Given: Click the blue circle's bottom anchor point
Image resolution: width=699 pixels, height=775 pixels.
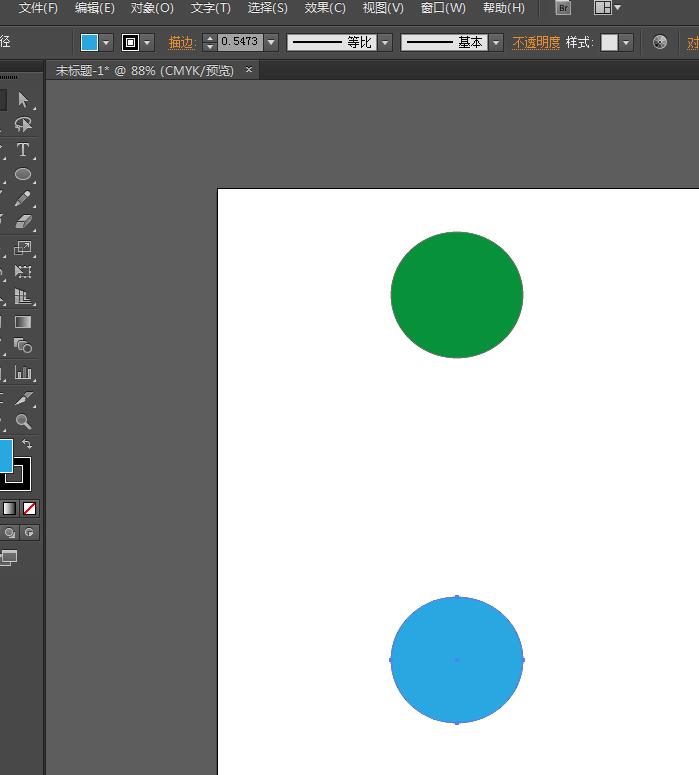Looking at the screenshot, I should [457, 723].
